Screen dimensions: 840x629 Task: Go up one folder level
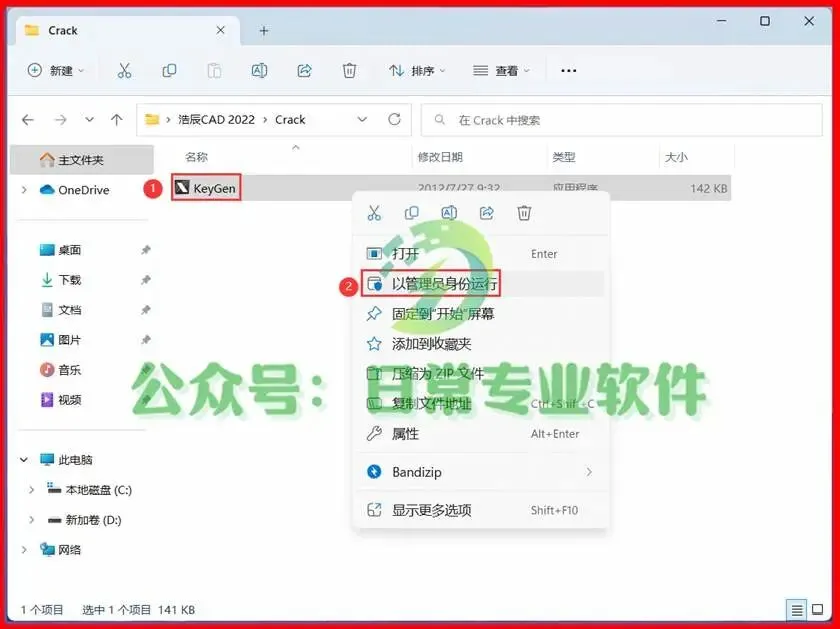point(117,119)
